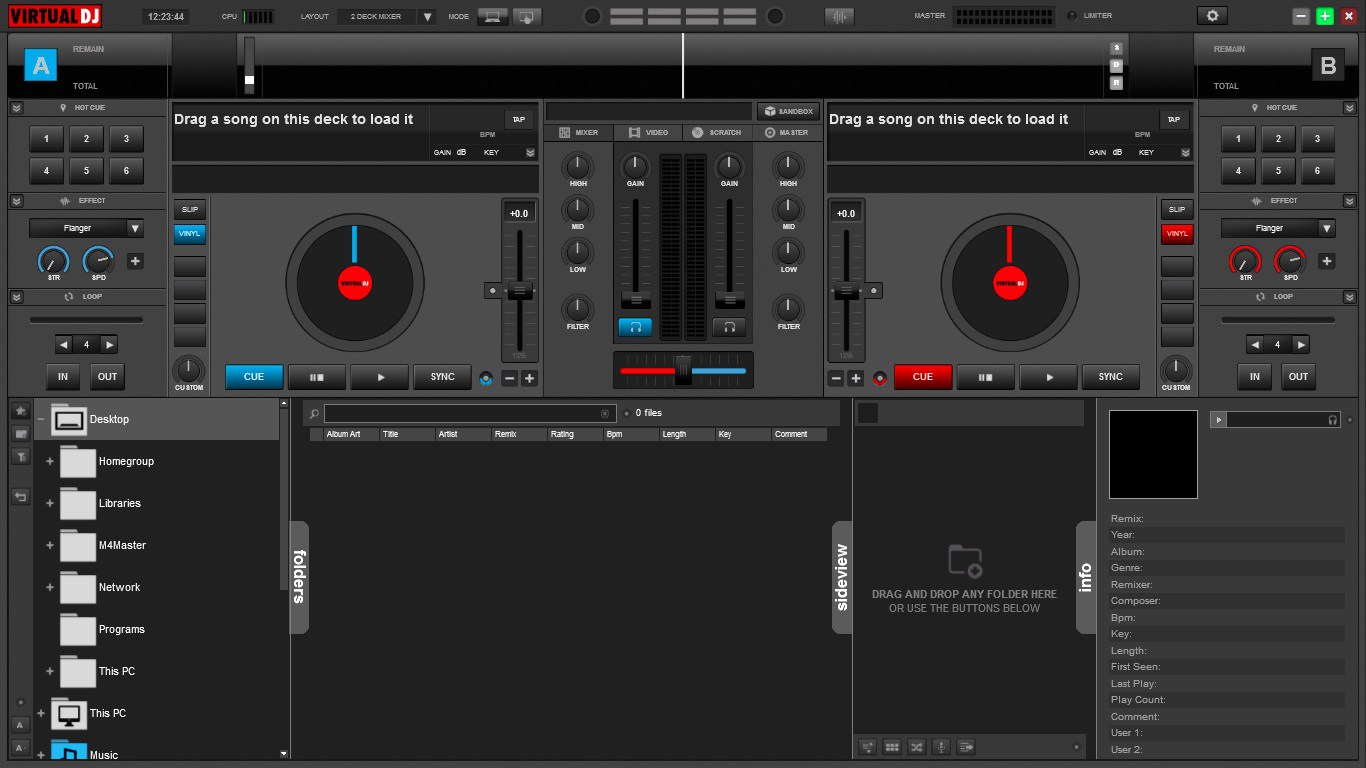This screenshot has height=768, width=1366.
Task: Open the microphone panel icon
Action: pyautogui.click(x=941, y=746)
